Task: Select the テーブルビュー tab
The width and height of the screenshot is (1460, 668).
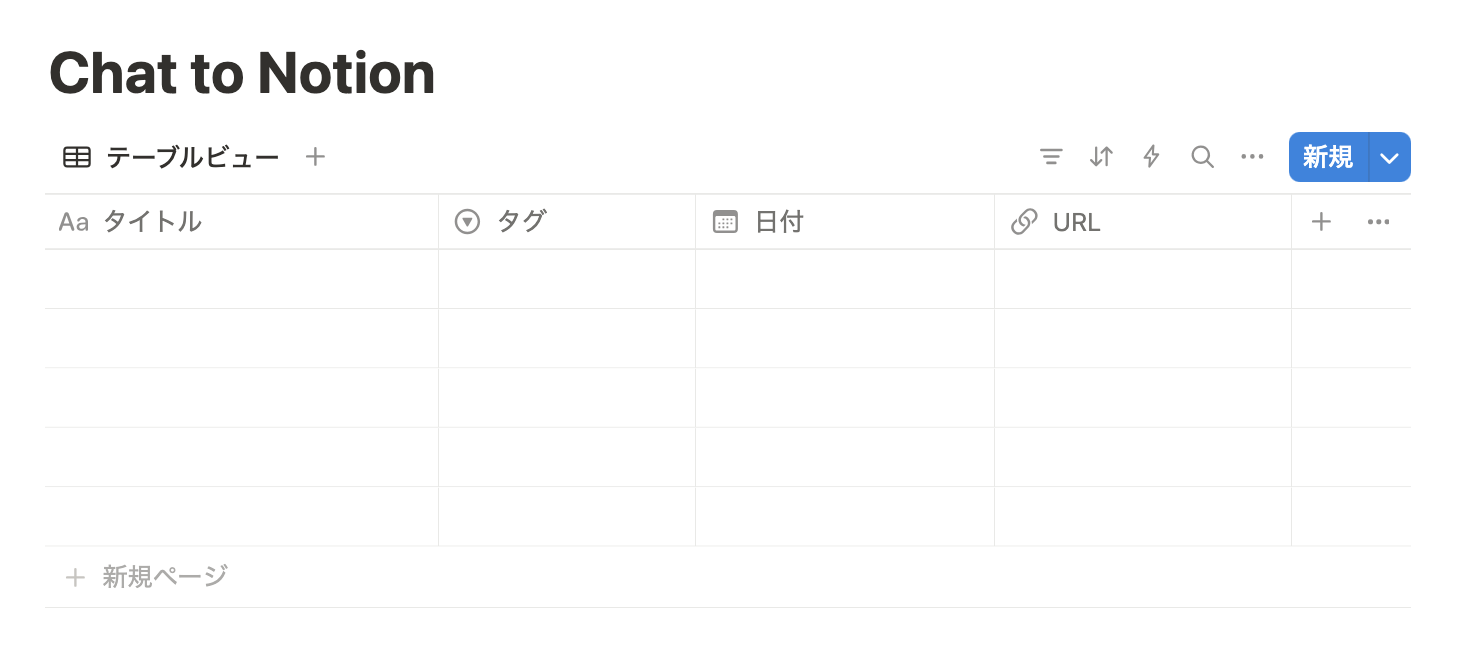Action: click(x=171, y=157)
